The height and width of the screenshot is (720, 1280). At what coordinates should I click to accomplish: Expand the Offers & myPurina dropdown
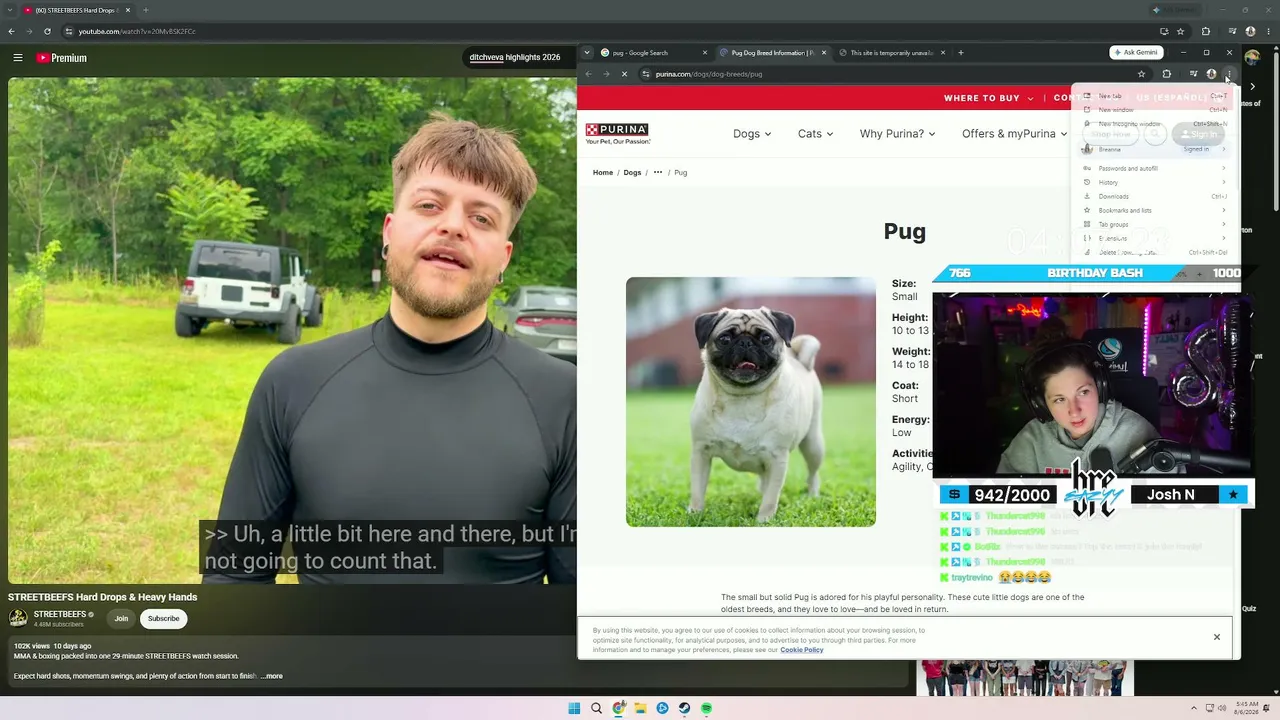(1015, 134)
